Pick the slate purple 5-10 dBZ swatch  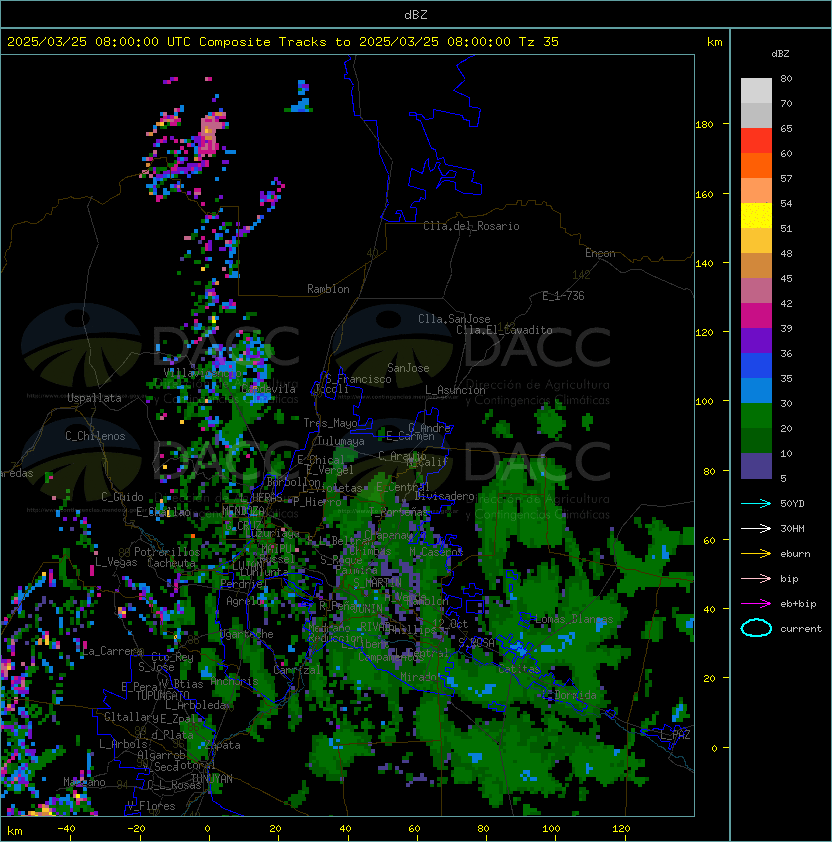[x=756, y=466]
